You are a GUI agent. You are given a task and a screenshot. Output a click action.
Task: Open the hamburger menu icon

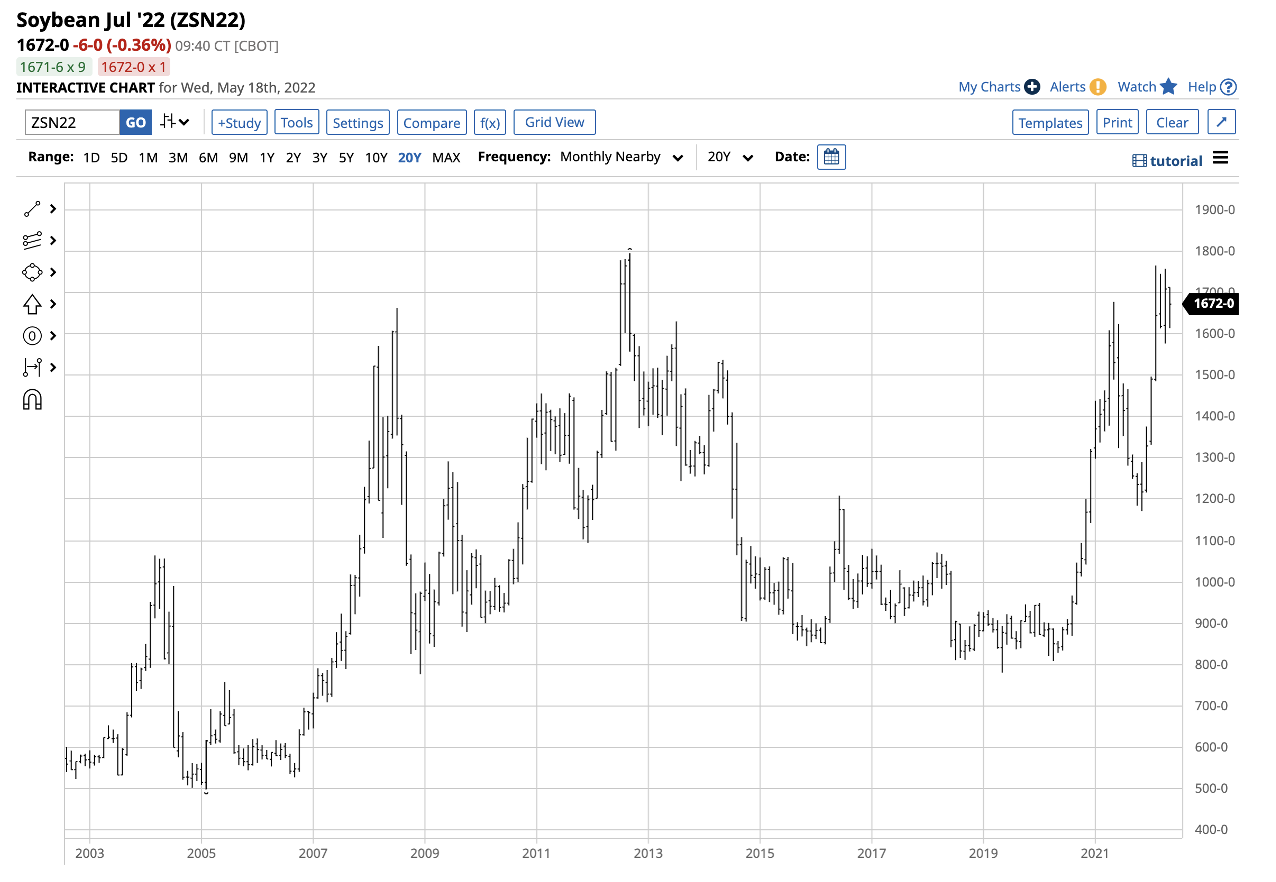tap(1220, 159)
